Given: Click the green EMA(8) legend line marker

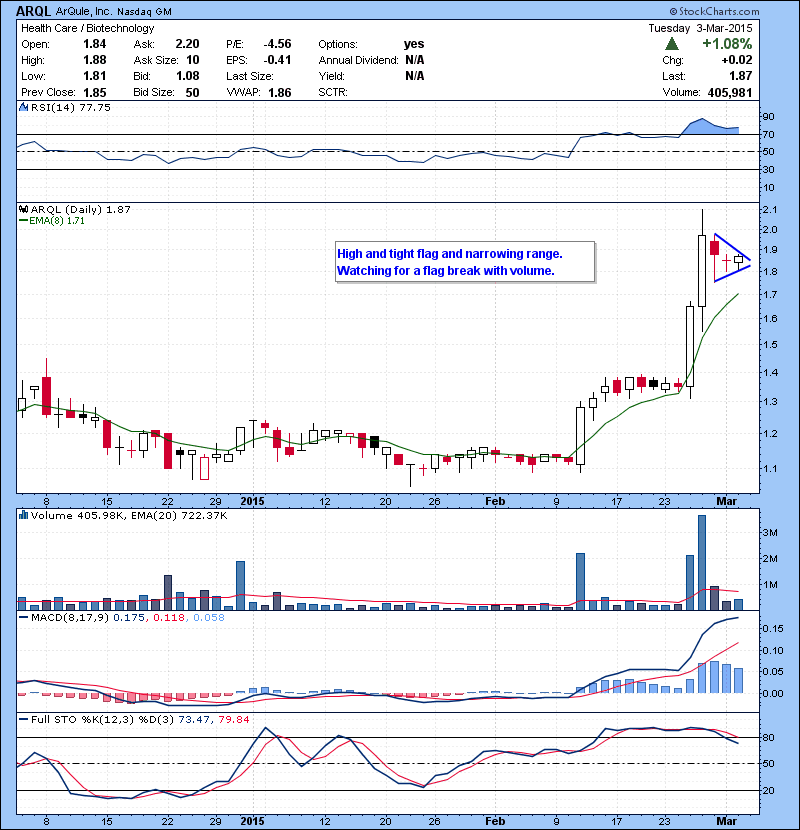Looking at the screenshot, I should tap(23, 221).
